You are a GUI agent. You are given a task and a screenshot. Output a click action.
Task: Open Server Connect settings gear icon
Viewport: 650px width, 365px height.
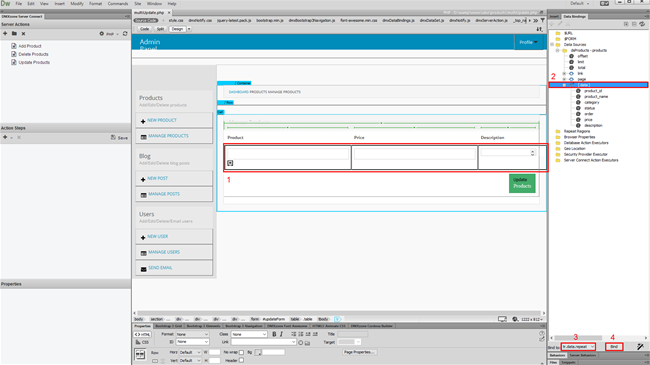click(x=102, y=34)
